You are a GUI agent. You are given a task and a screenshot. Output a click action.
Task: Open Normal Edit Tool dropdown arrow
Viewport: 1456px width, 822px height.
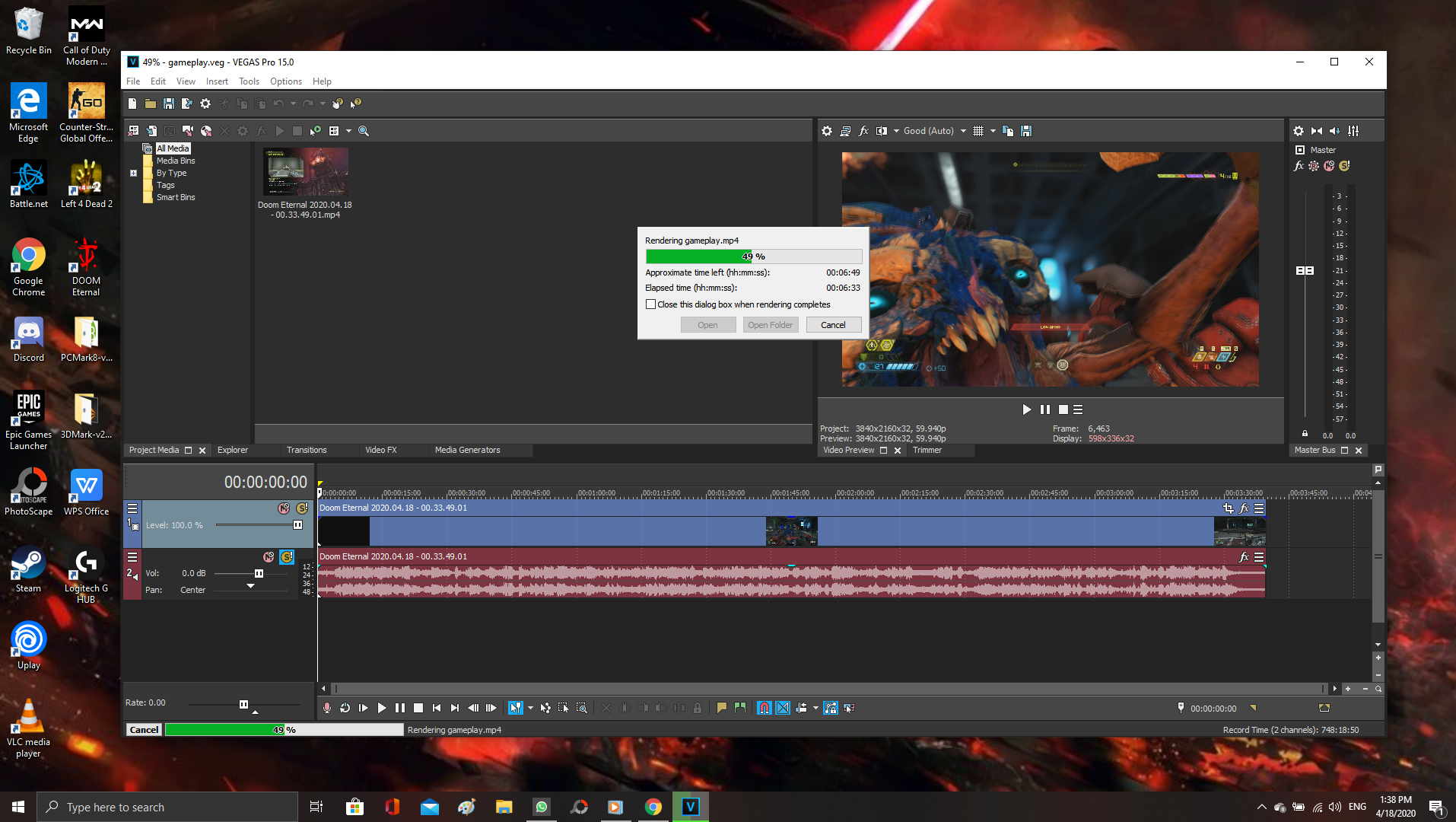click(x=530, y=709)
